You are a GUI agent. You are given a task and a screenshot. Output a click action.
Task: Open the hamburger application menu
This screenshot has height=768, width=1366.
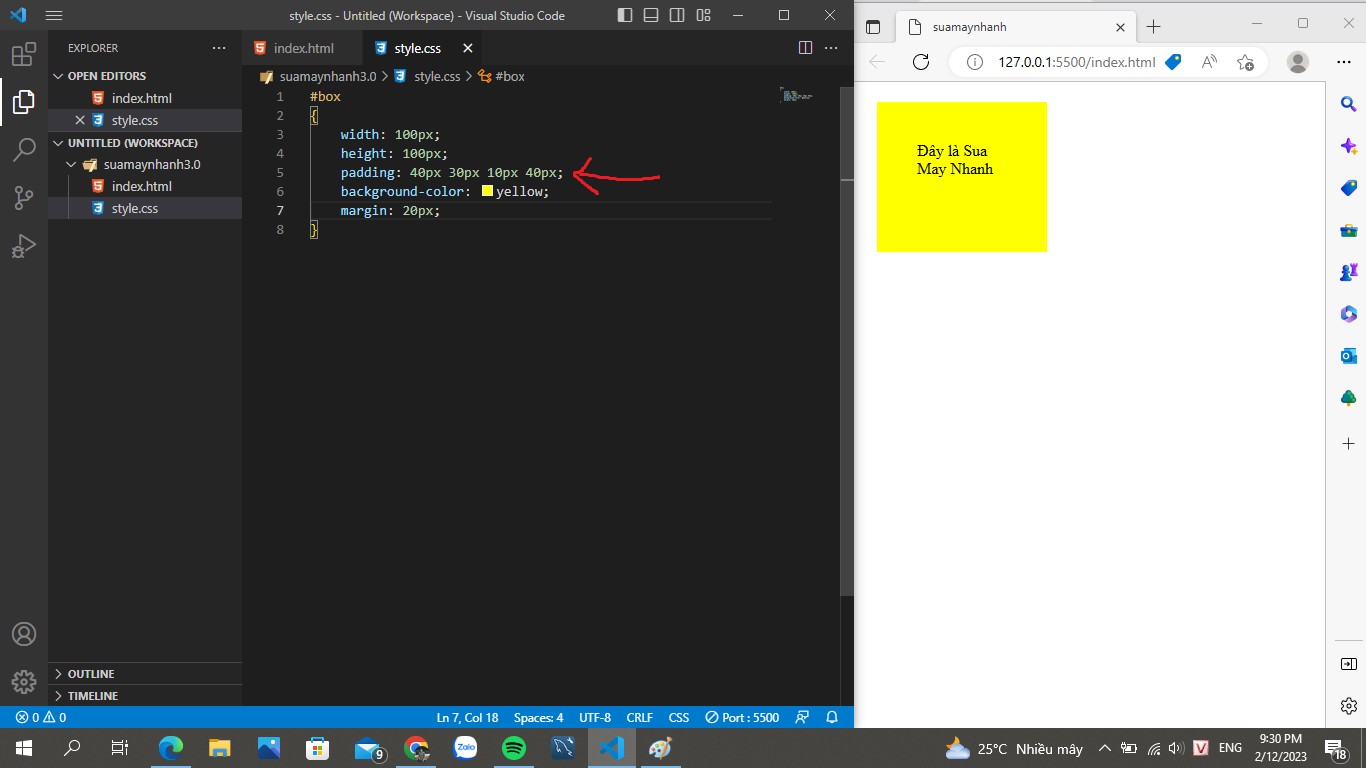(x=54, y=15)
